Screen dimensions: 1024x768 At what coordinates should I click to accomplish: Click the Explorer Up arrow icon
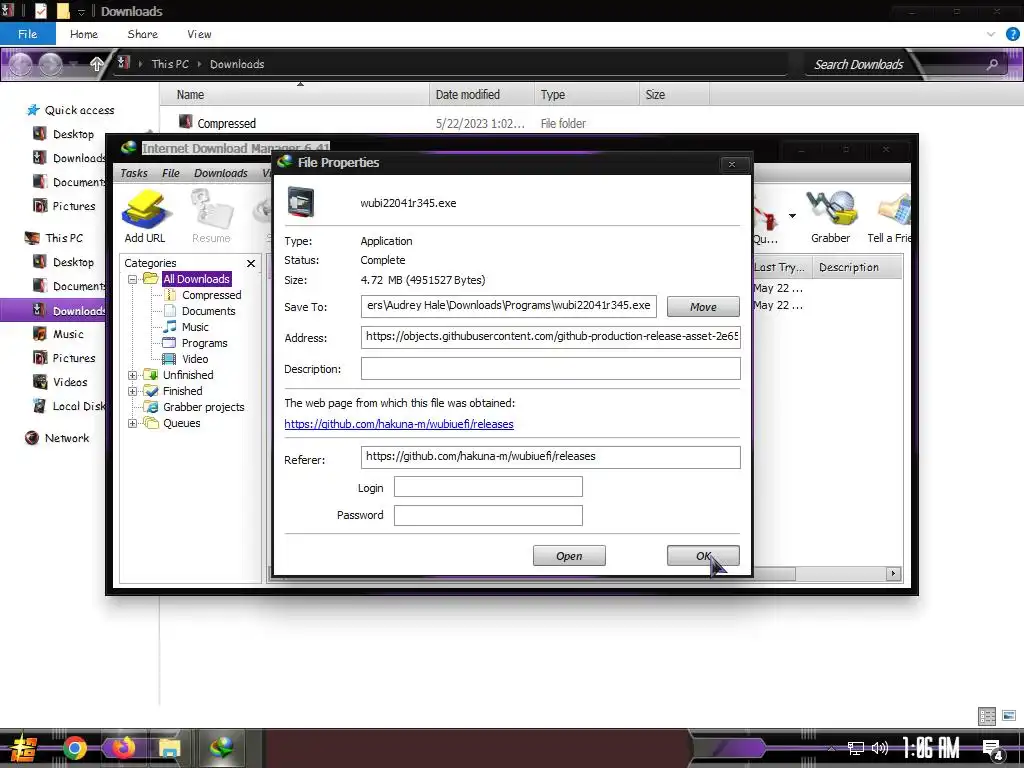97,64
